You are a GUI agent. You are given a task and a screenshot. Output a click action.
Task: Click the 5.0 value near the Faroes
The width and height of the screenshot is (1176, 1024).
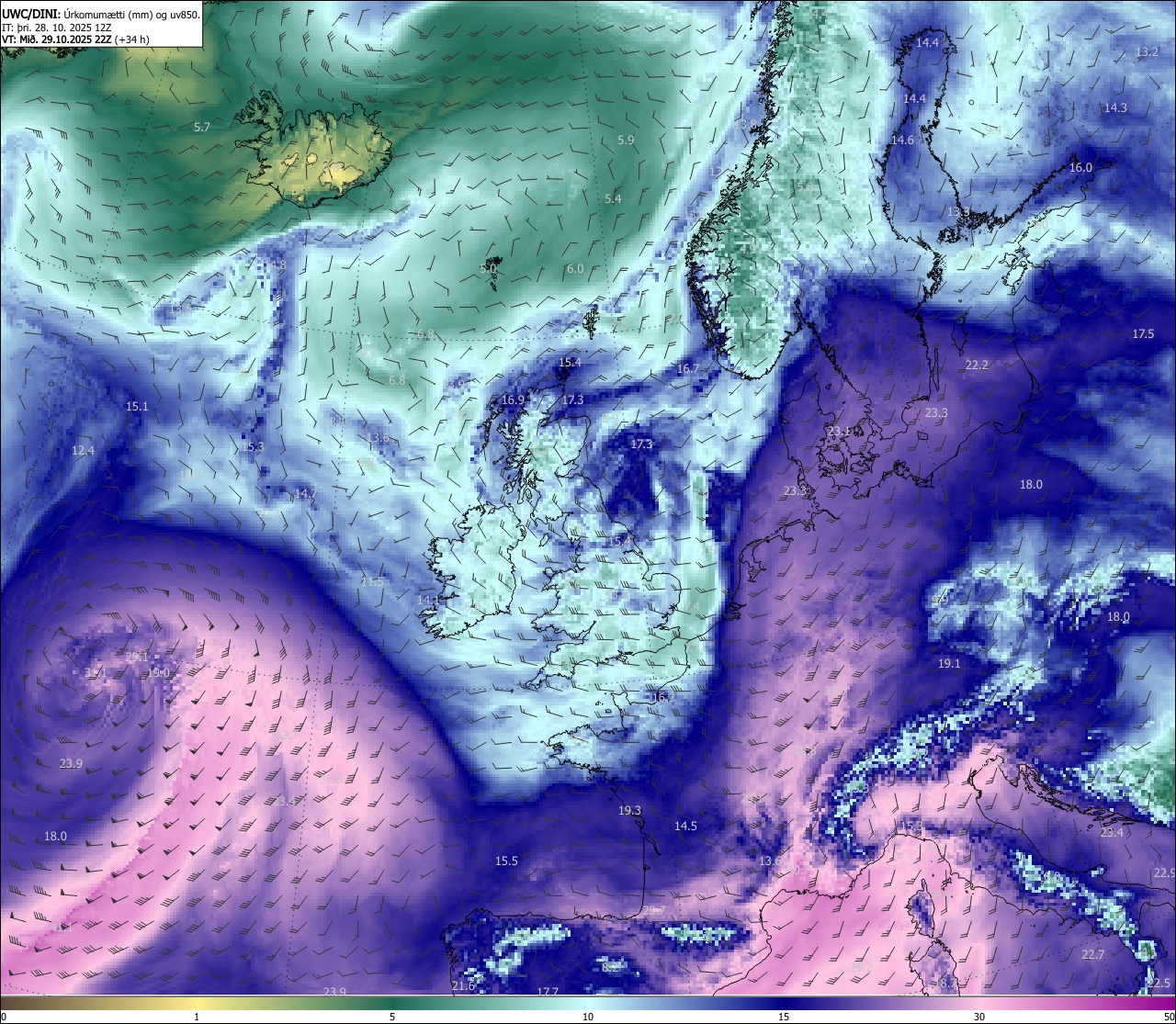click(x=489, y=269)
